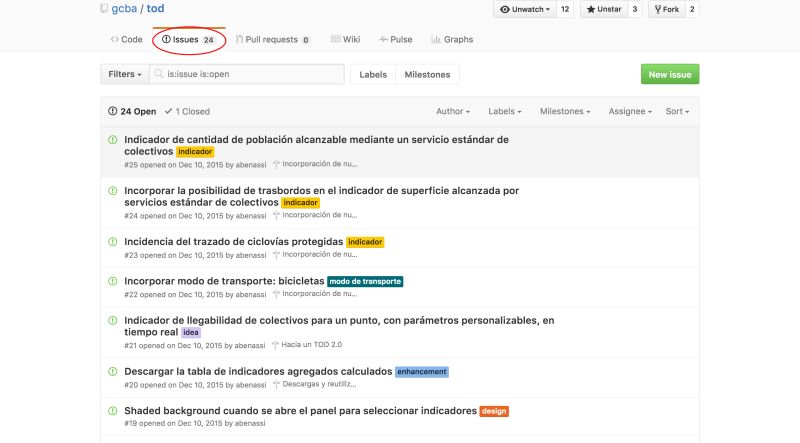Viewport: 800px width, 443px height.
Task: Click the indicador label on issue #23
Action: click(x=365, y=242)
